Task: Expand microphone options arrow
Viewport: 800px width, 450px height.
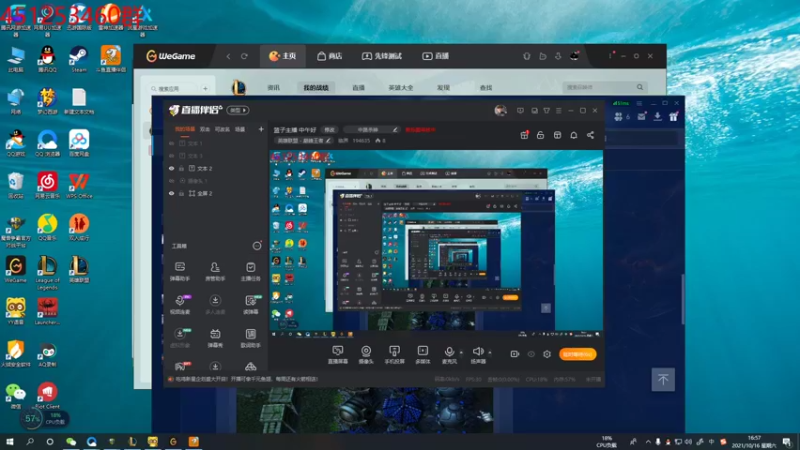Action: (461, 352)
